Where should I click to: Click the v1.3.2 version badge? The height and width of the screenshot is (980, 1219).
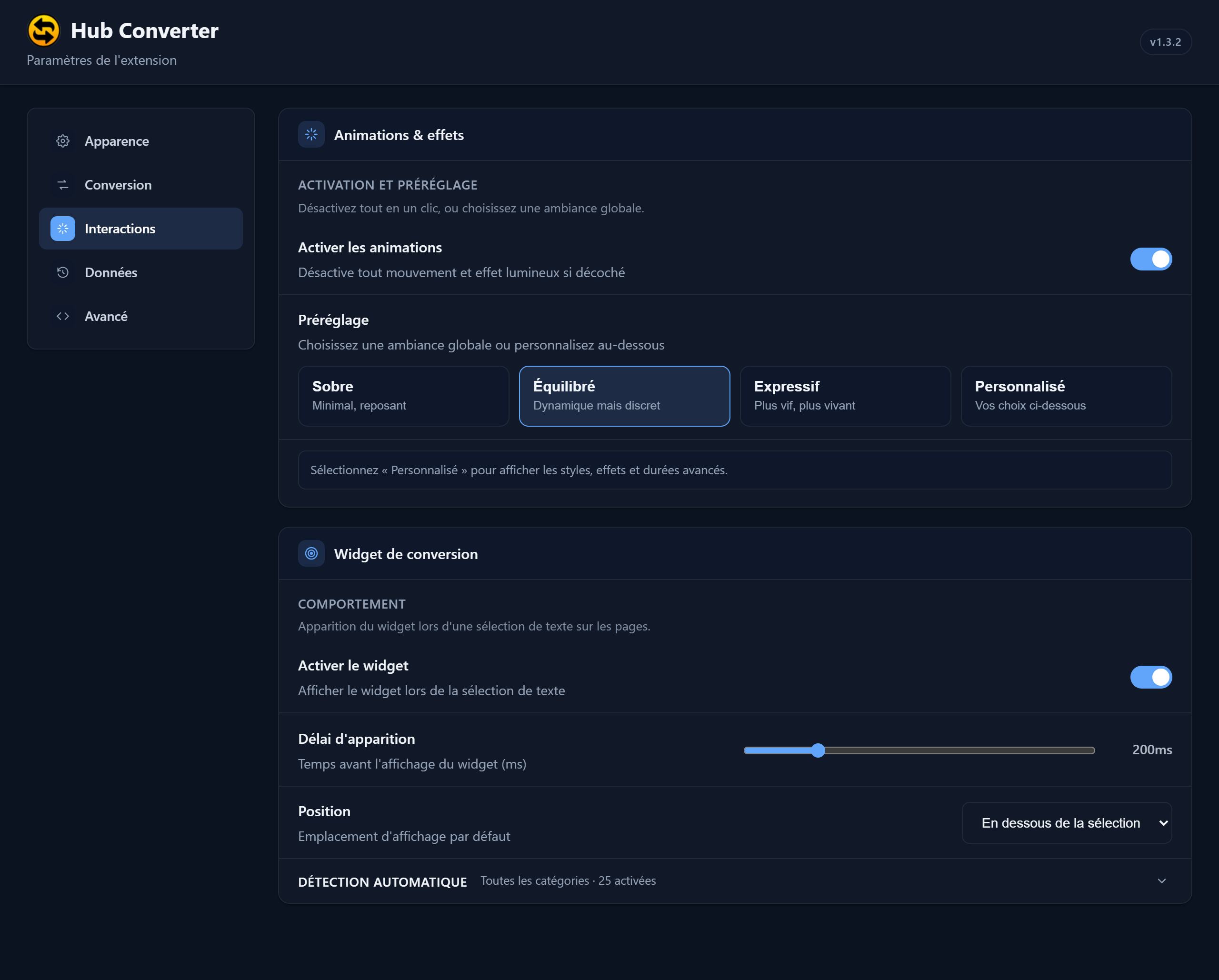pyautogui.click(x=1165, y=42)
